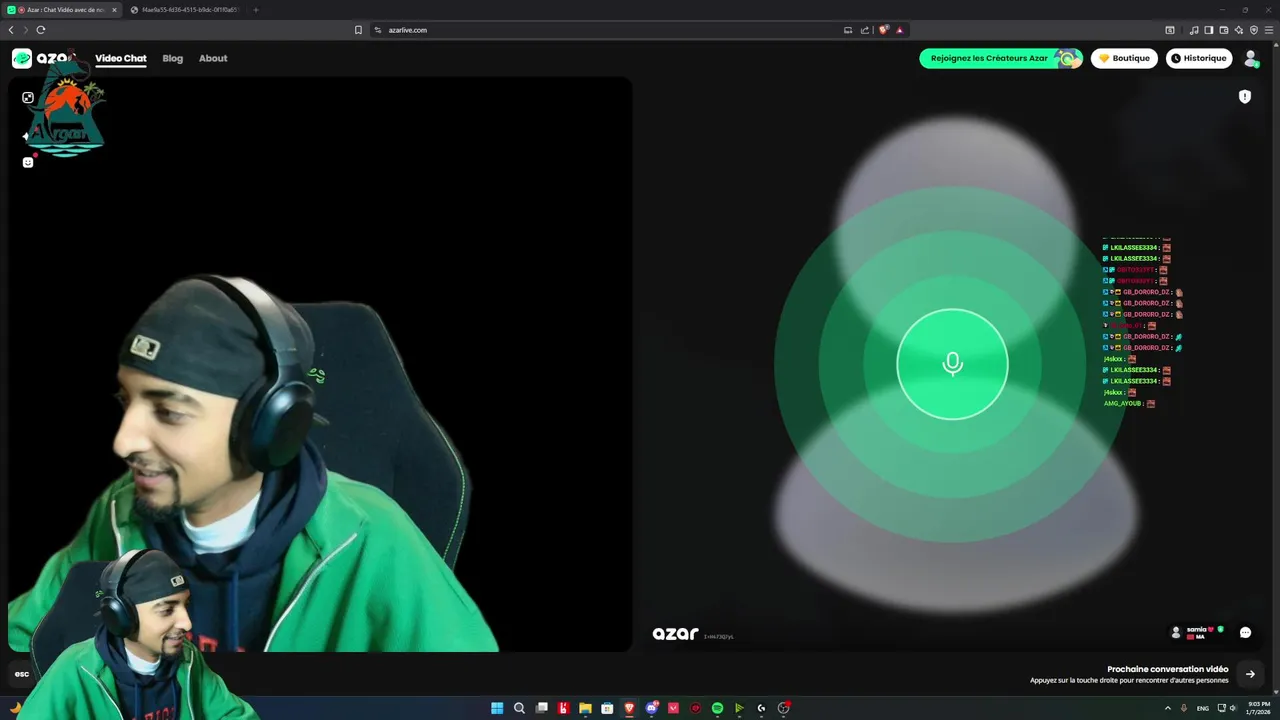Open the Blog page link
The height and width of the screenshot is (720, 1280).
coord(173,58)
